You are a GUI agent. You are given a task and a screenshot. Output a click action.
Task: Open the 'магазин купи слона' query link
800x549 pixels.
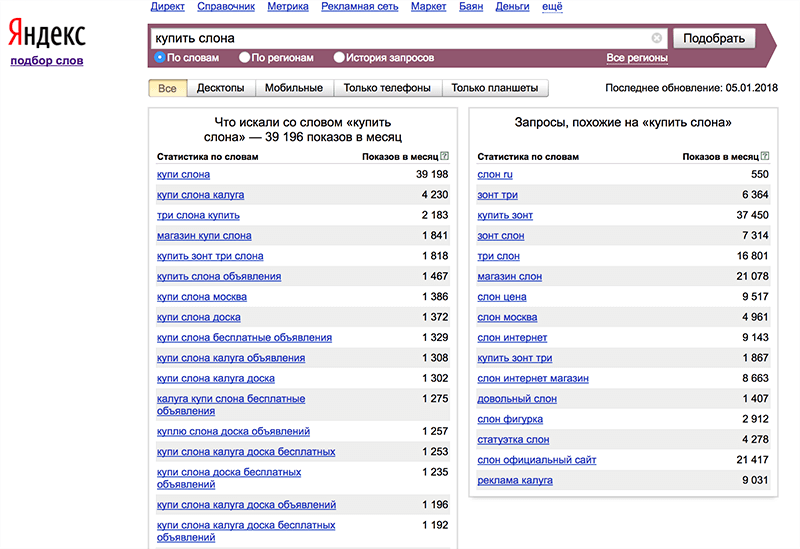pos(204,236)
